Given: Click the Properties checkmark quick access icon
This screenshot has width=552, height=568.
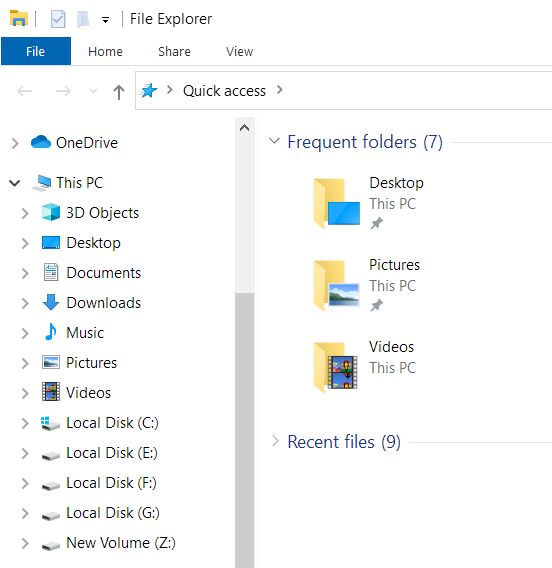Looking at the screenshot, I should tap(58, 19).
